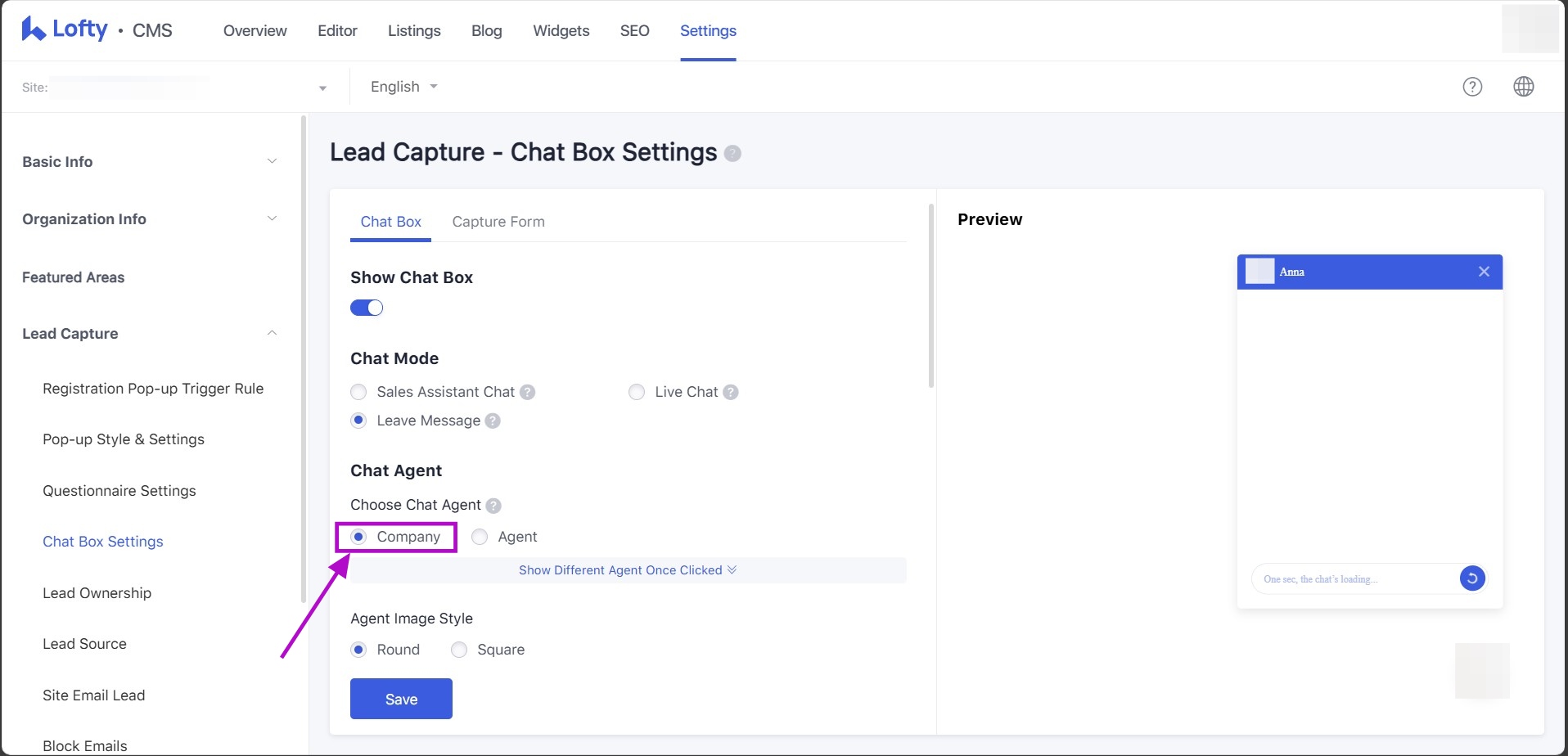Click help icon beside Chat Box Settings title

[x=732, y=154]
